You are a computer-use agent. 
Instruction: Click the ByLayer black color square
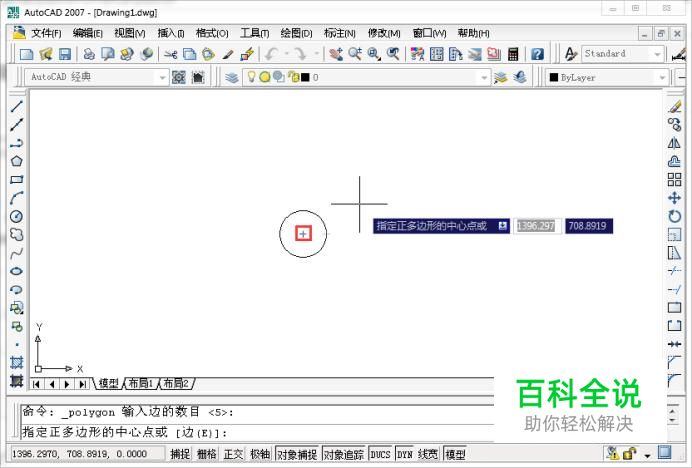[x=553, y=78]
